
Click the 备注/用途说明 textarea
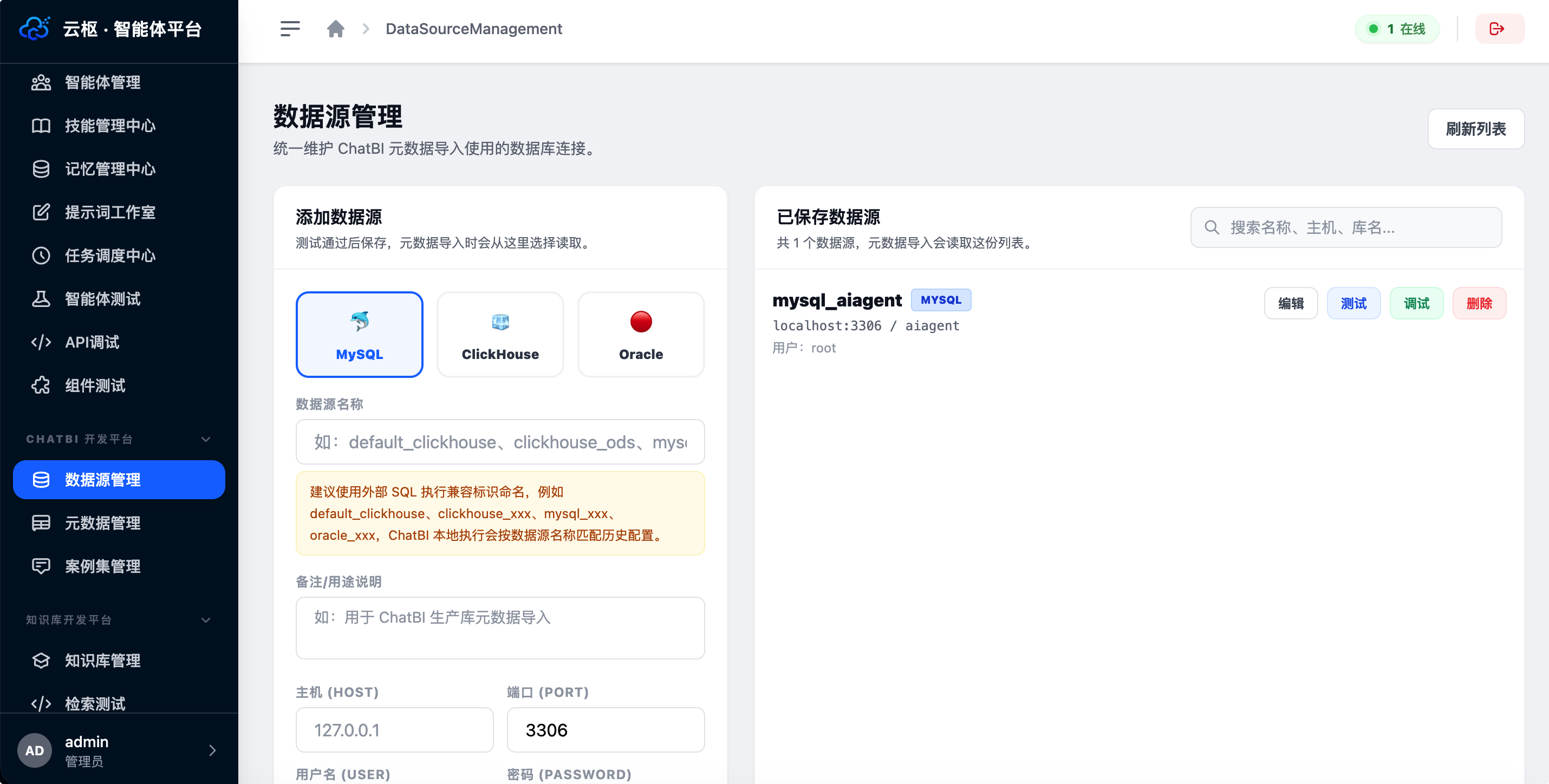(x=500, y=628)
